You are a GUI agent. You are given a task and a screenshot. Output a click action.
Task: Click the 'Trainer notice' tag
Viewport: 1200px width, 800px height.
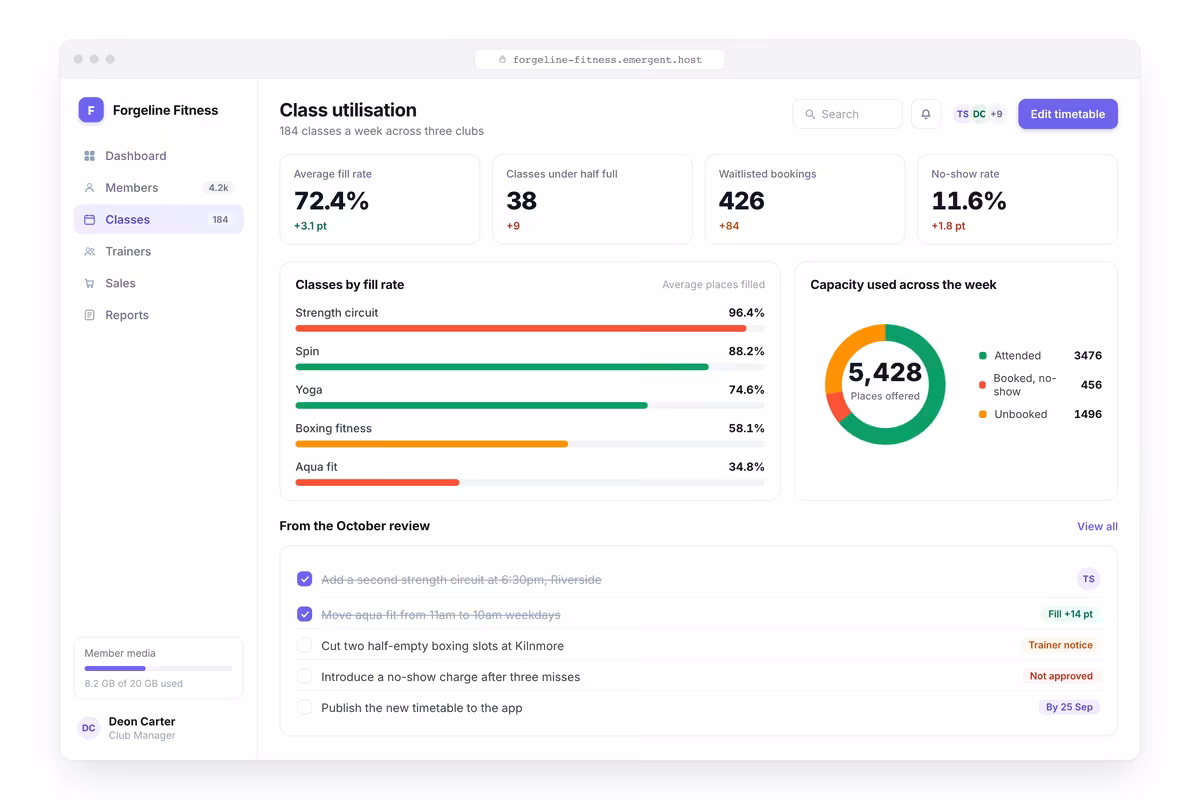[1060, 645]
